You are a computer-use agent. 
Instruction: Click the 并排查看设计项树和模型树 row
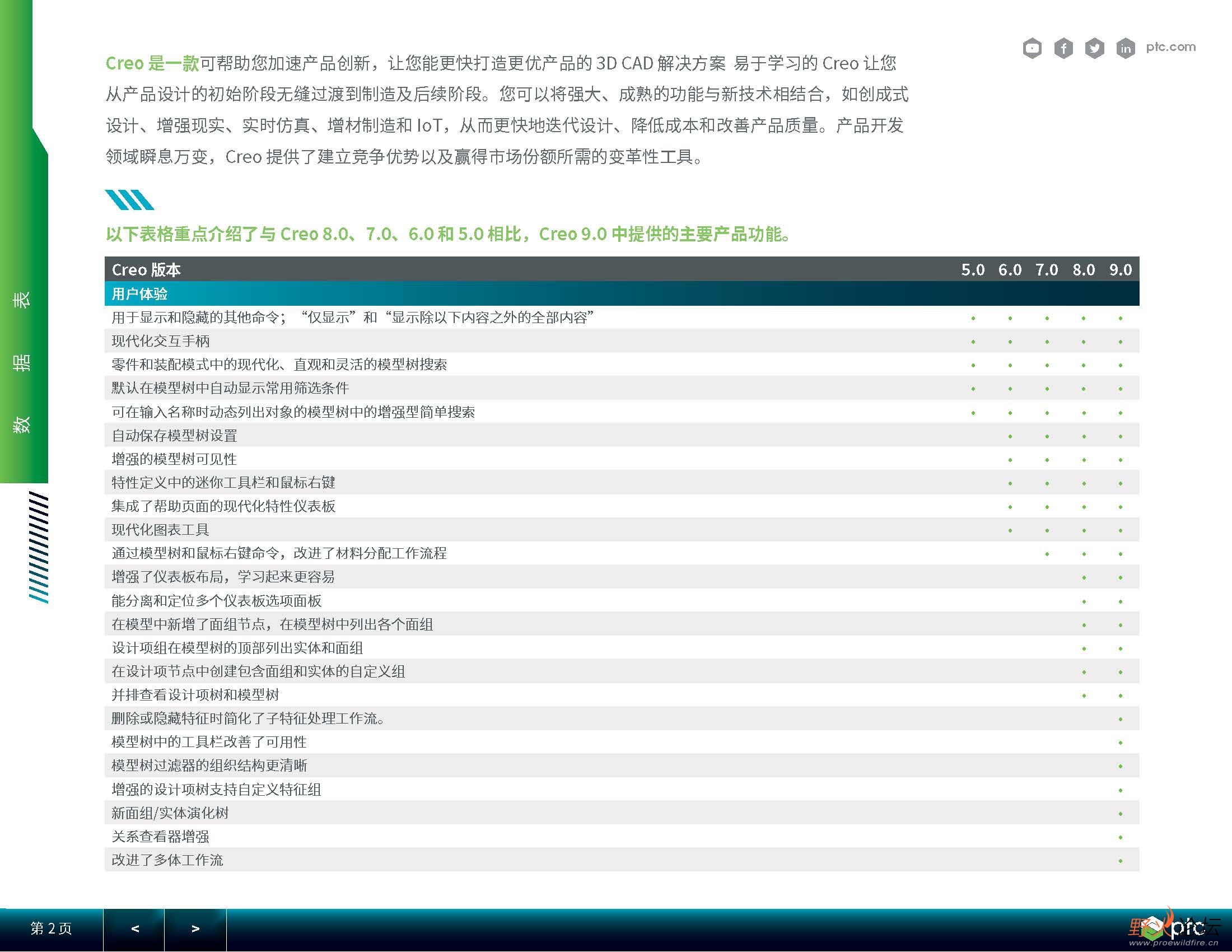(622, 695)
